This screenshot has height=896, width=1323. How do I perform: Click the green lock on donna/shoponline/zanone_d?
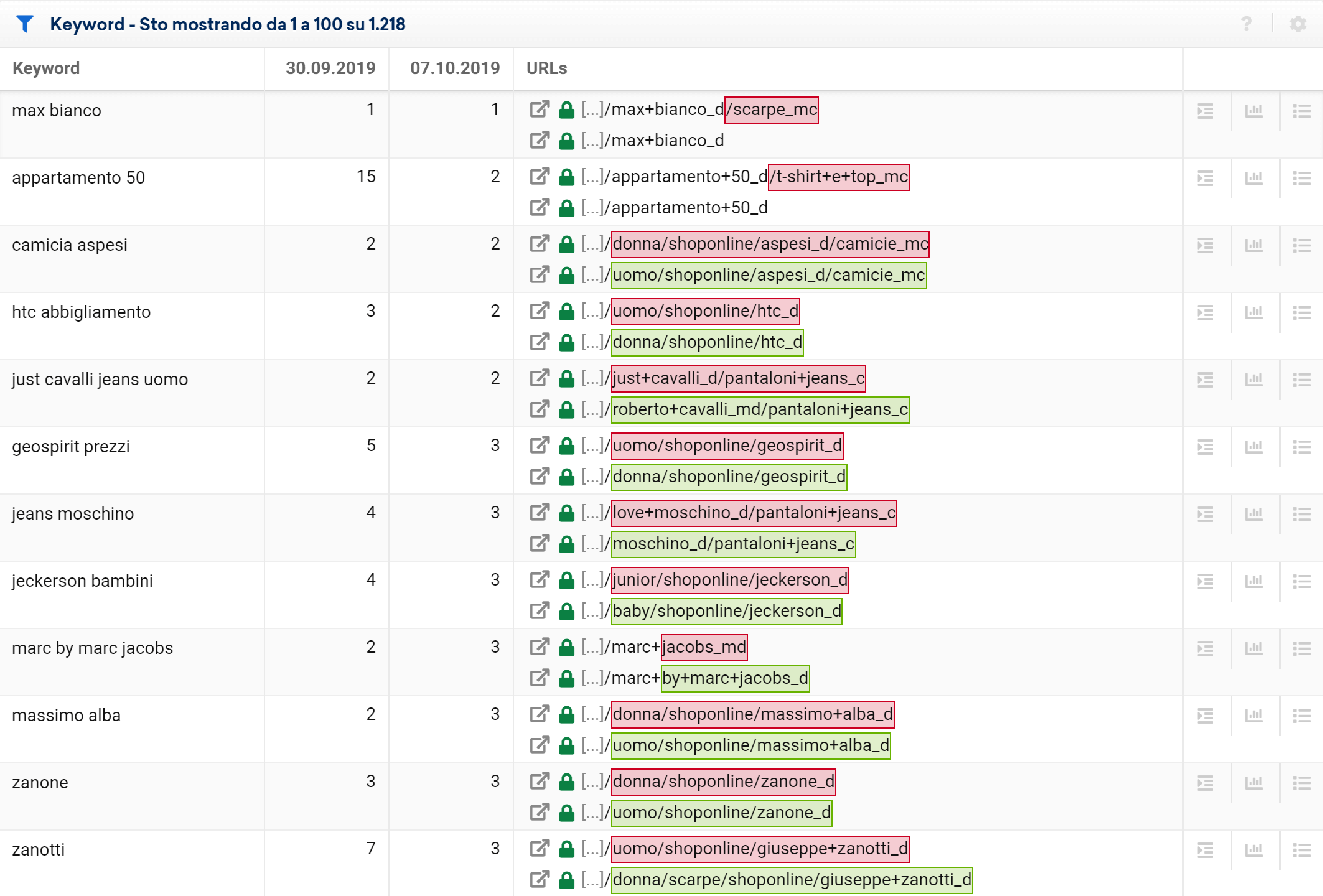[566, 782]
